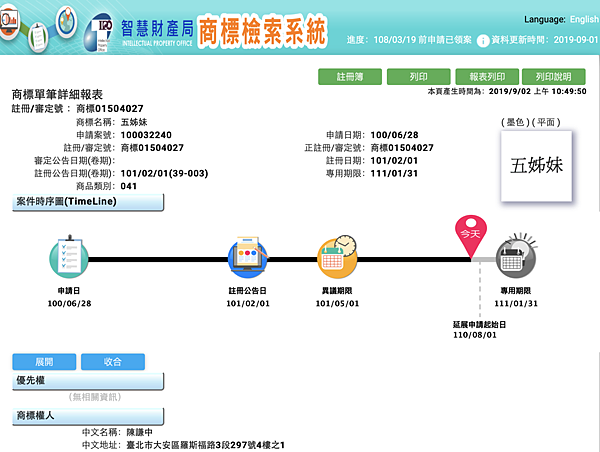
Task: Click announcement value 101/02/01(39-003)
Action: pos(165,174)
